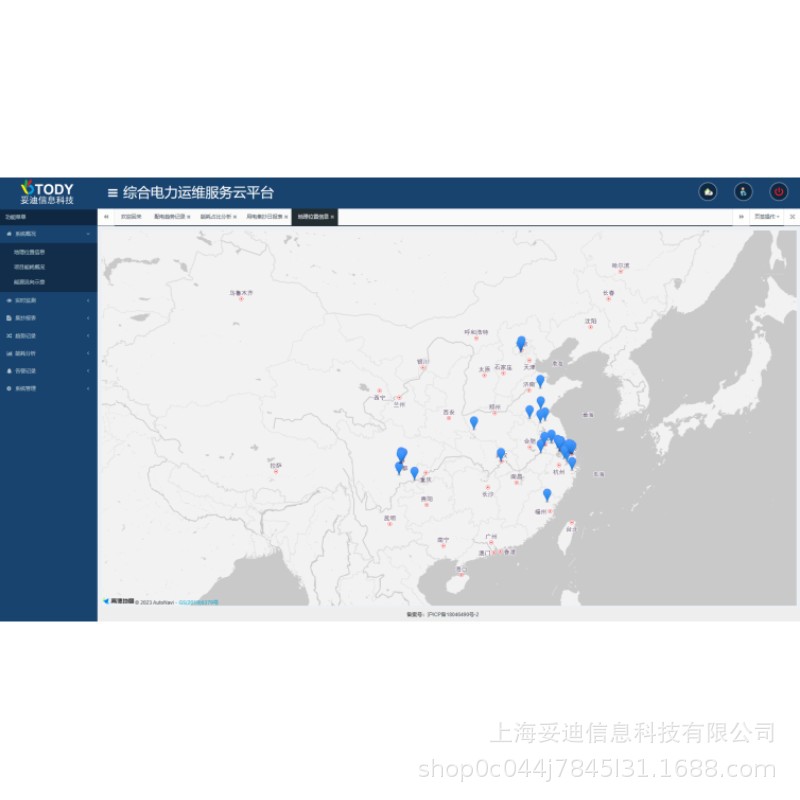Open the first submenu item under home section

click(29, 252)
